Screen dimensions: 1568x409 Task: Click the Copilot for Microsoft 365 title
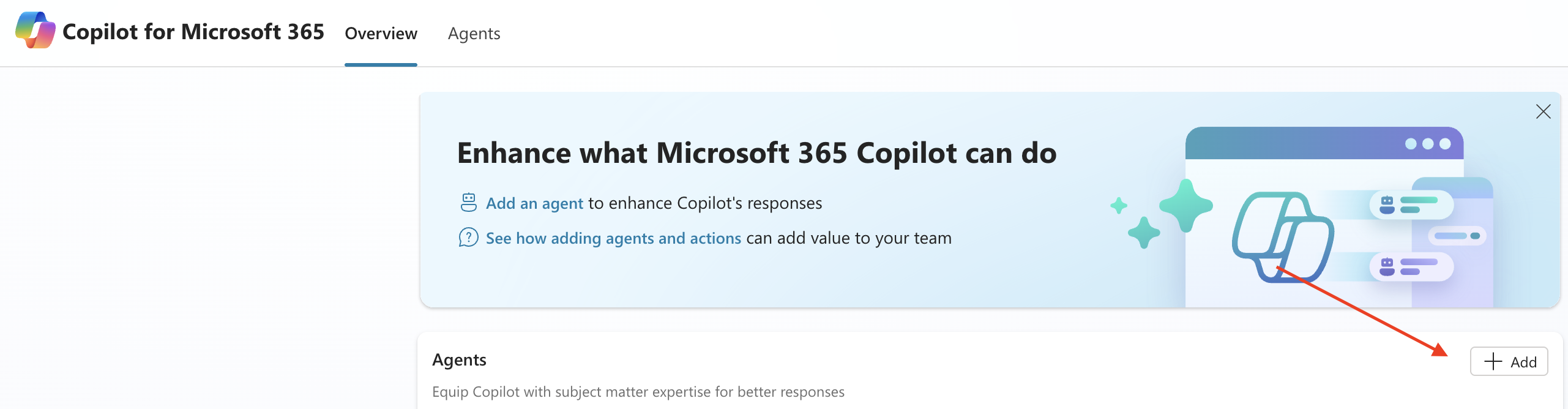[x=193, y=32]
